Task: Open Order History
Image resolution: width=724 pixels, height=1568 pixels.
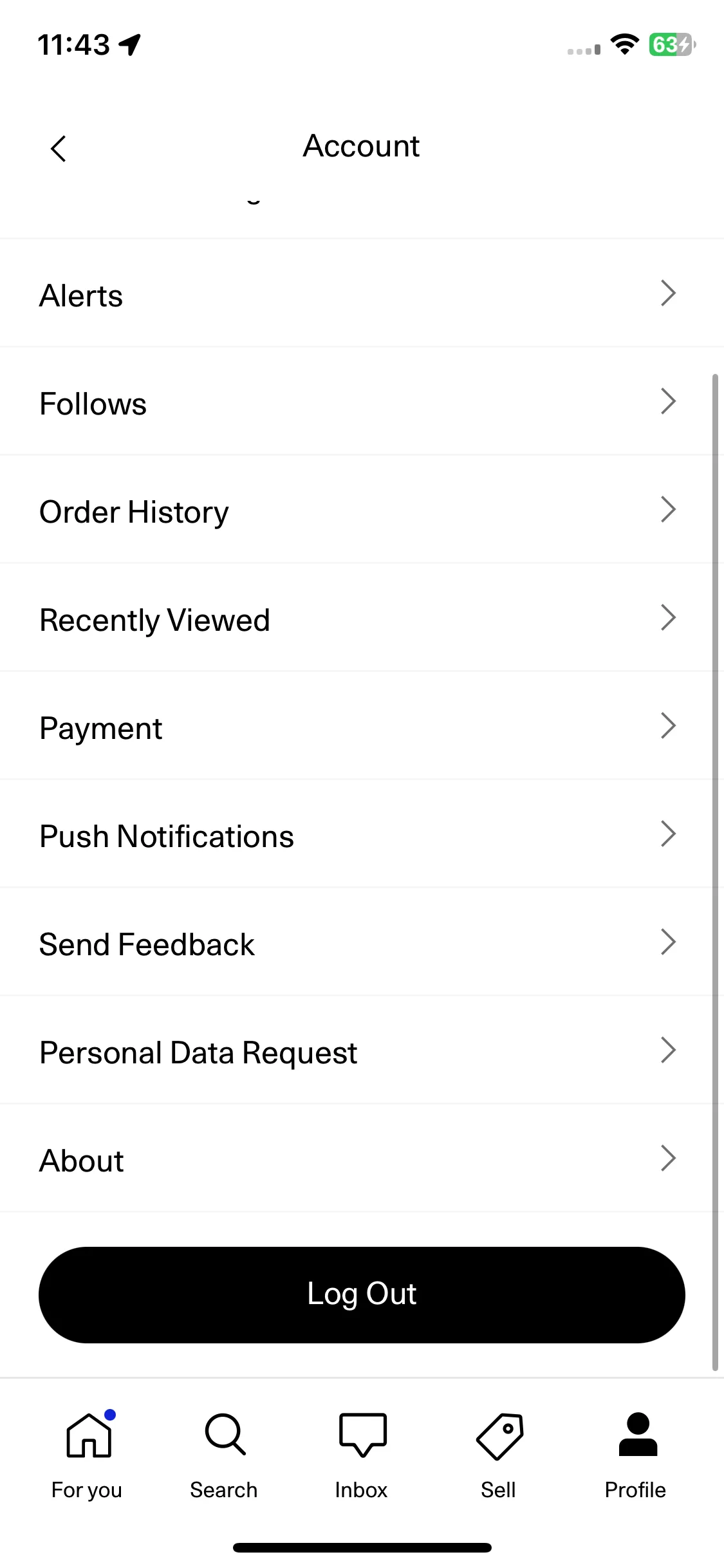Action: pyautogui.click(x=362, y=510)
